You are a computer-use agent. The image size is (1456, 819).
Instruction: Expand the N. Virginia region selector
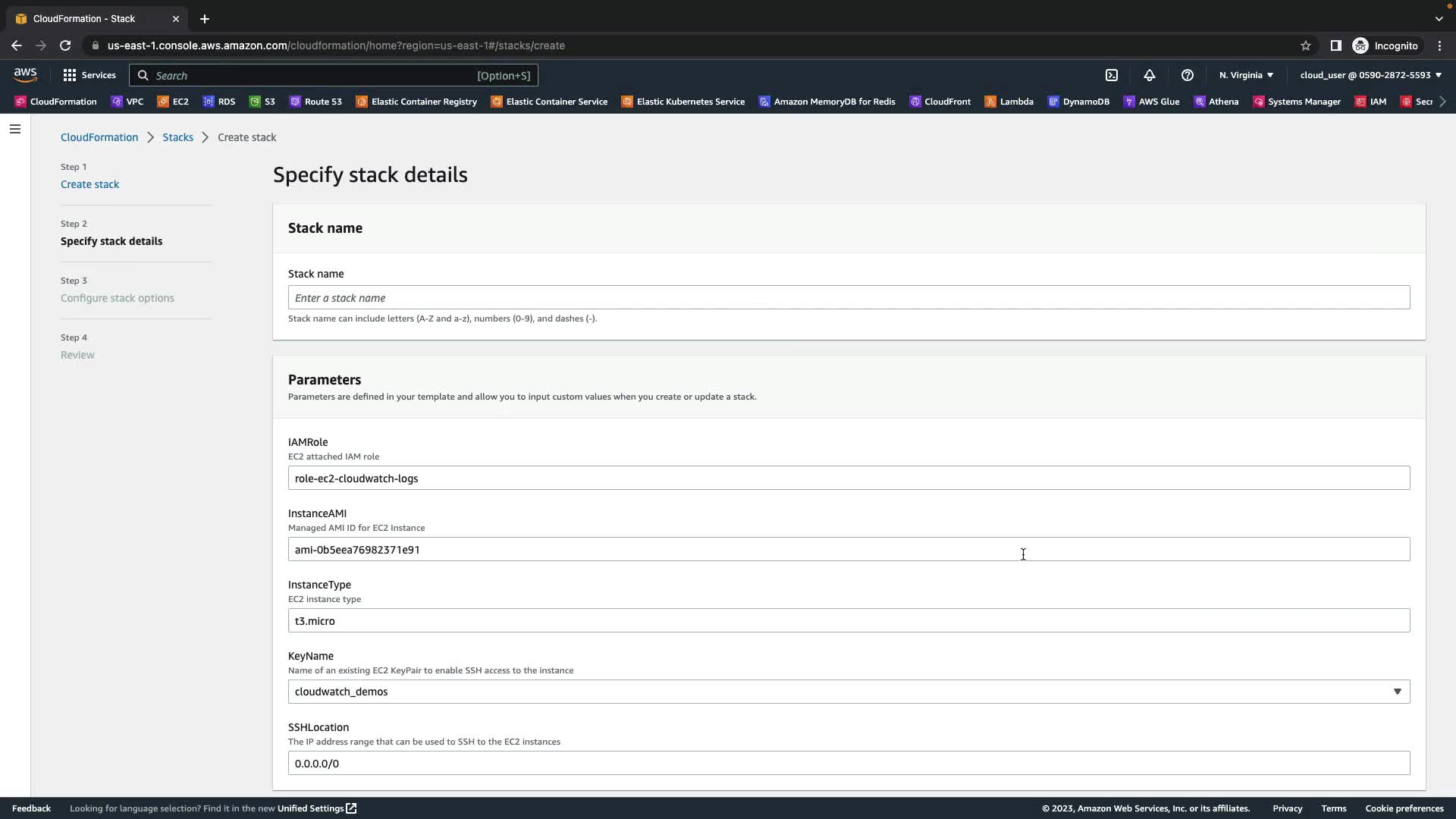(1246, 75)
